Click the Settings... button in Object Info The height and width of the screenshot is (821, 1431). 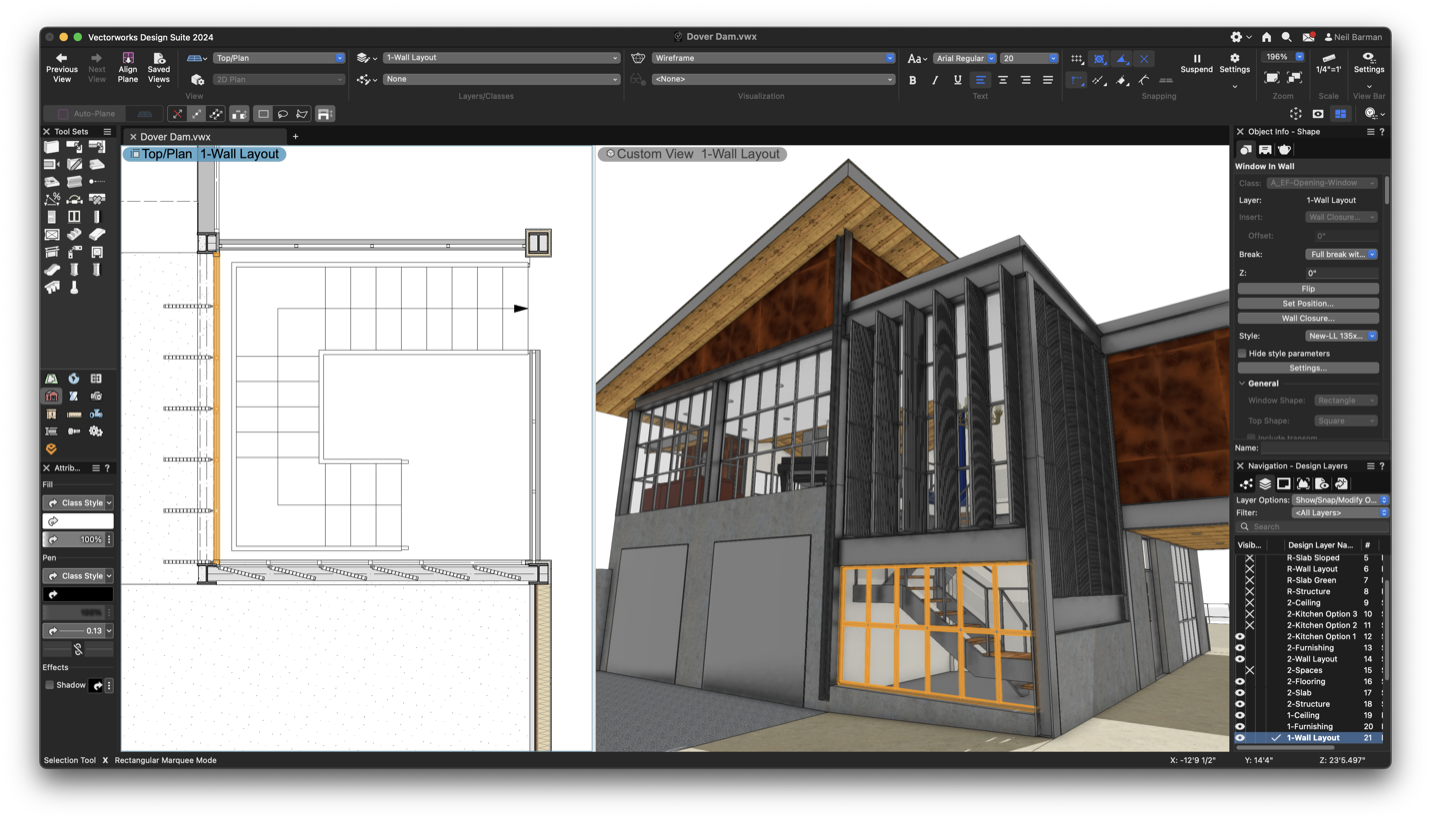click(1308, 368)
